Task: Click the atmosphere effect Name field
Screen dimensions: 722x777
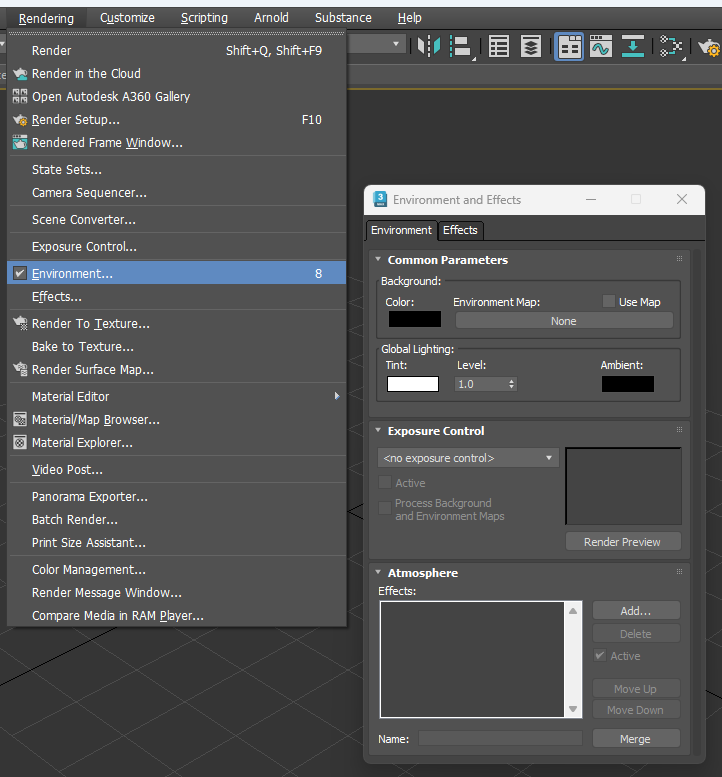Action: (x=500, y=738)
